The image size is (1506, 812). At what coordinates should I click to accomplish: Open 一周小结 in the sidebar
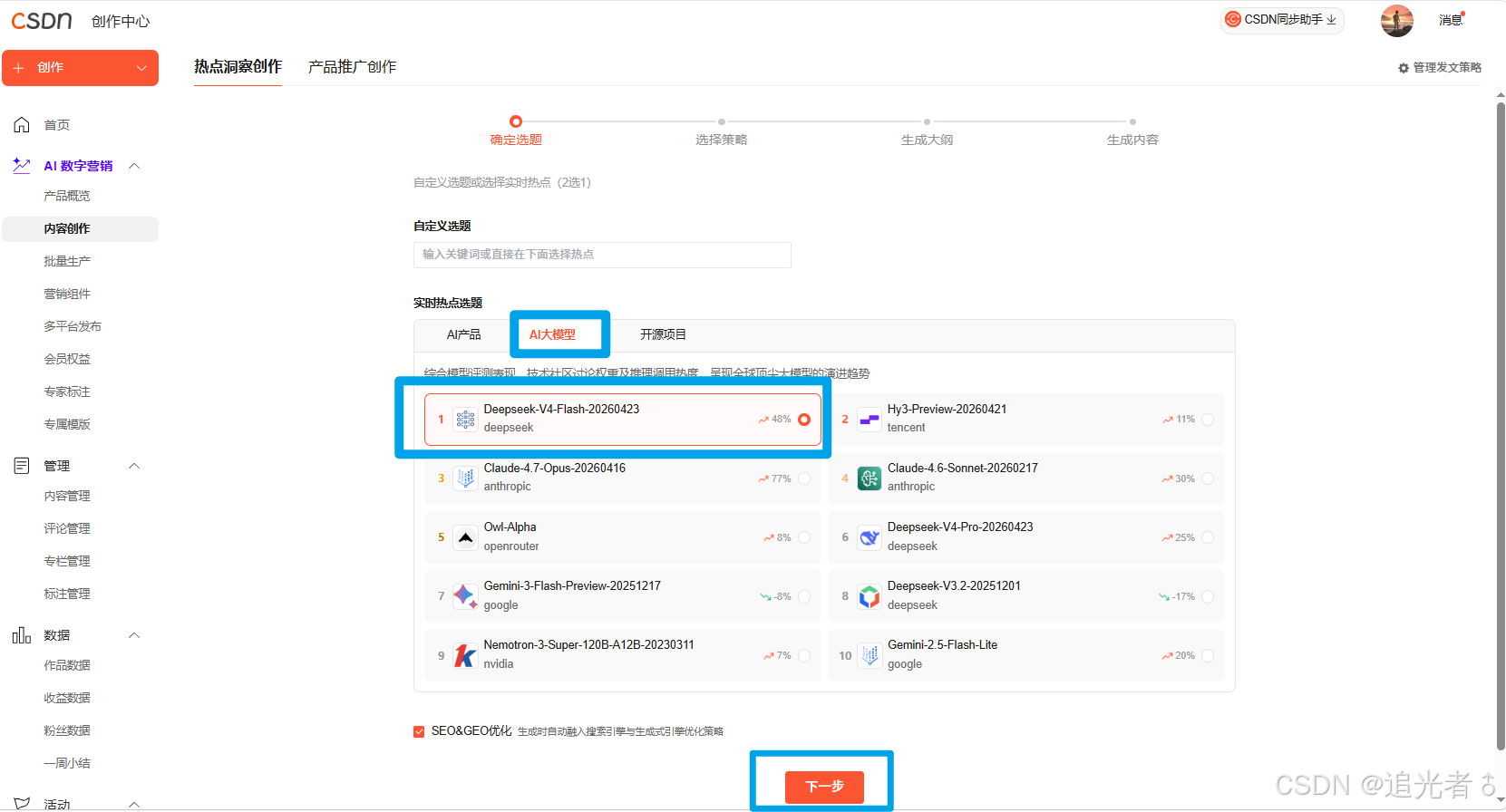pos(67,763)
